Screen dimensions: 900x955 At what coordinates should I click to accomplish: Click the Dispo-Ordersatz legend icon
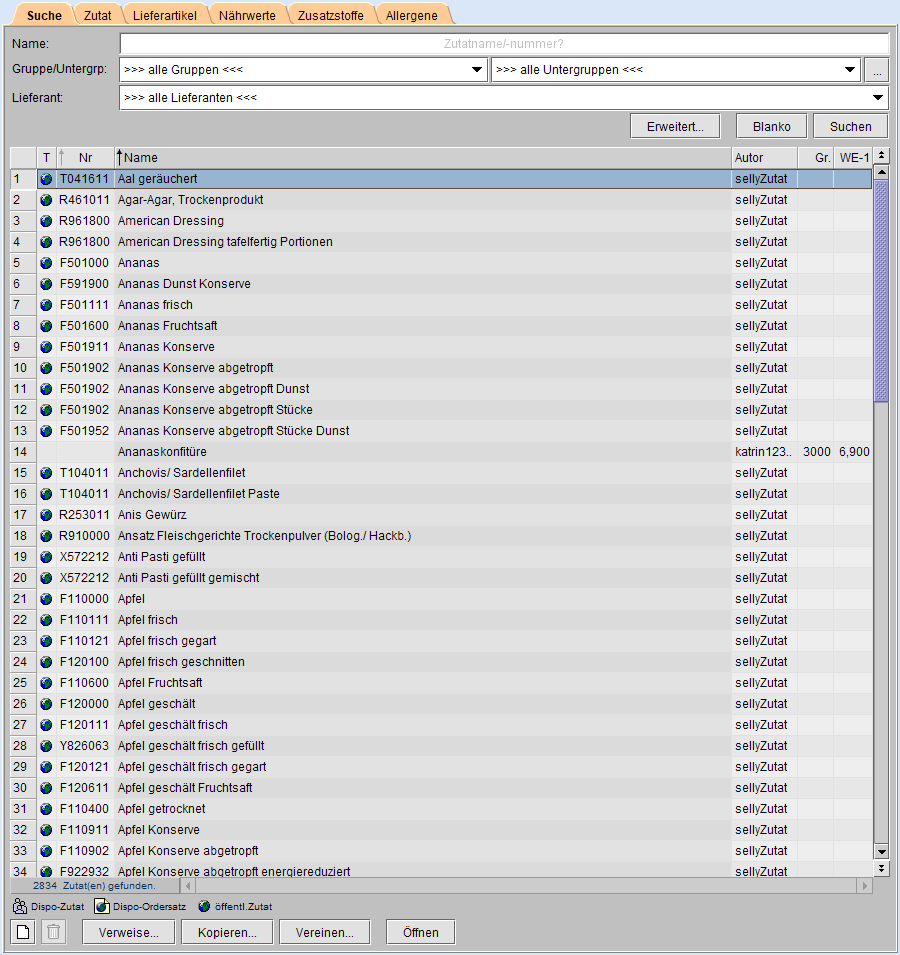tap(101, 907)
